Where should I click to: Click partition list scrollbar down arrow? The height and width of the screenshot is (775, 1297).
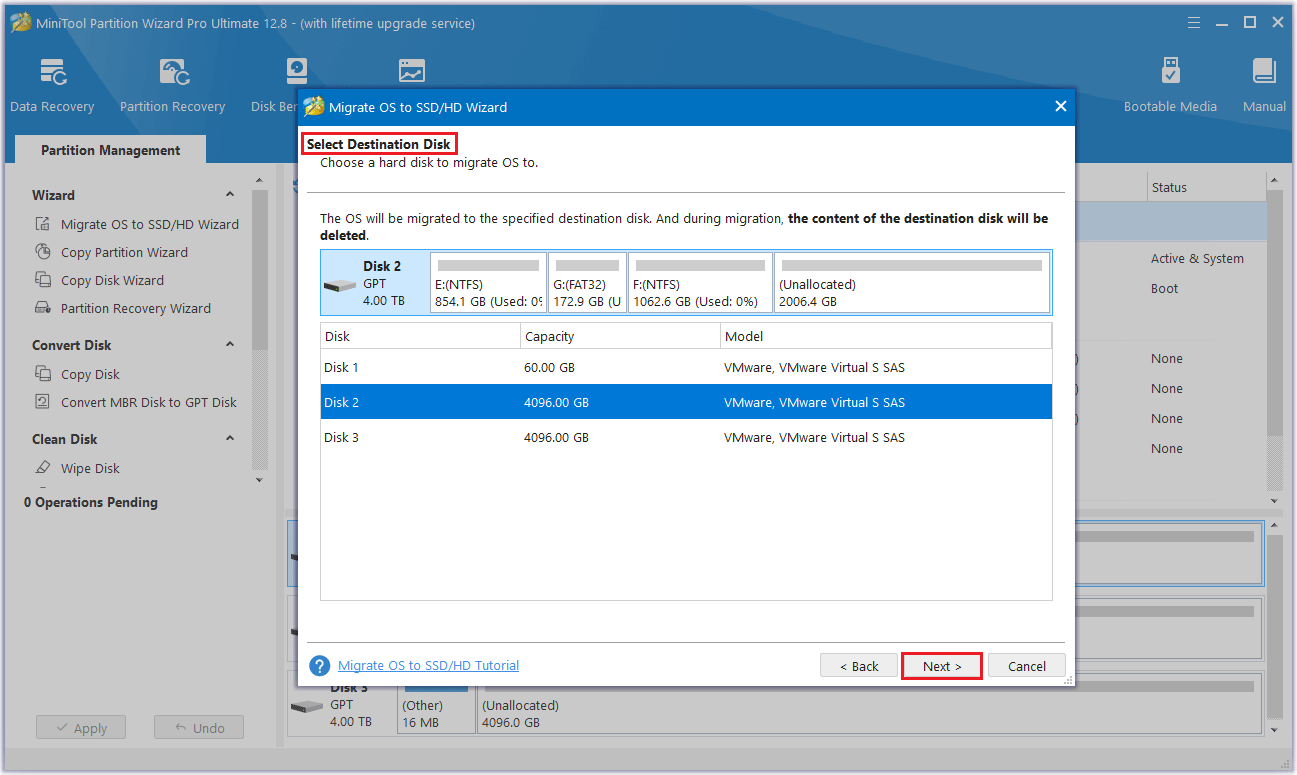pos(1274,501)
